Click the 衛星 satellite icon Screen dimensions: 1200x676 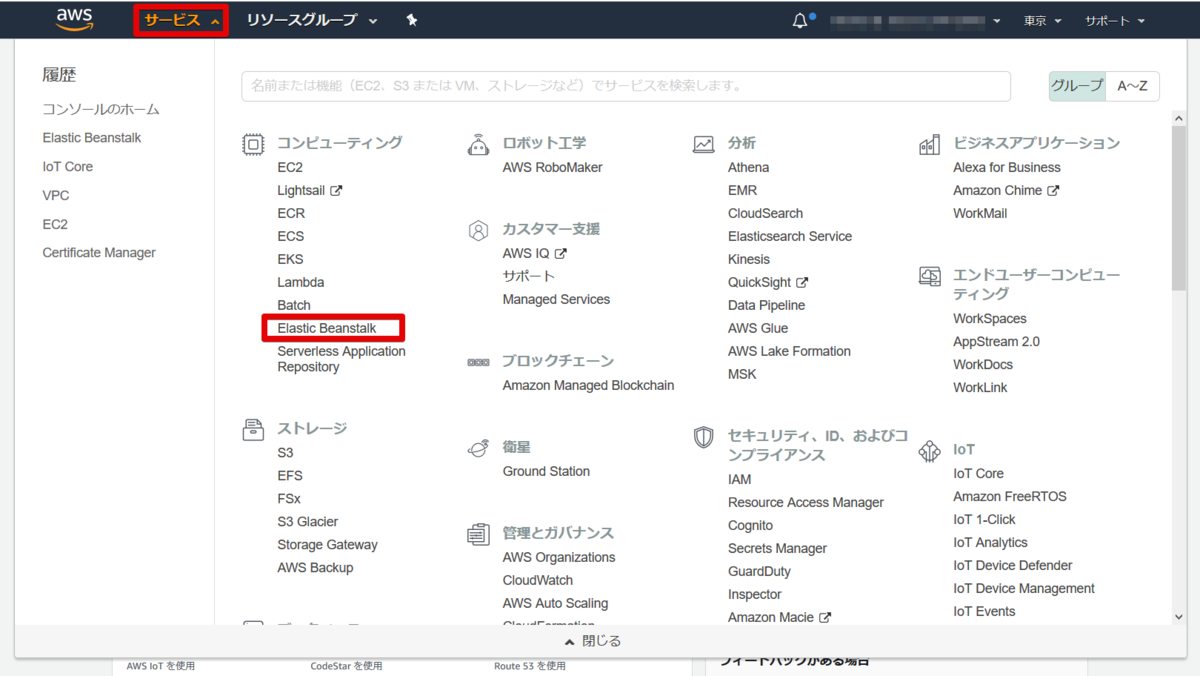click(x=477, y=450)
